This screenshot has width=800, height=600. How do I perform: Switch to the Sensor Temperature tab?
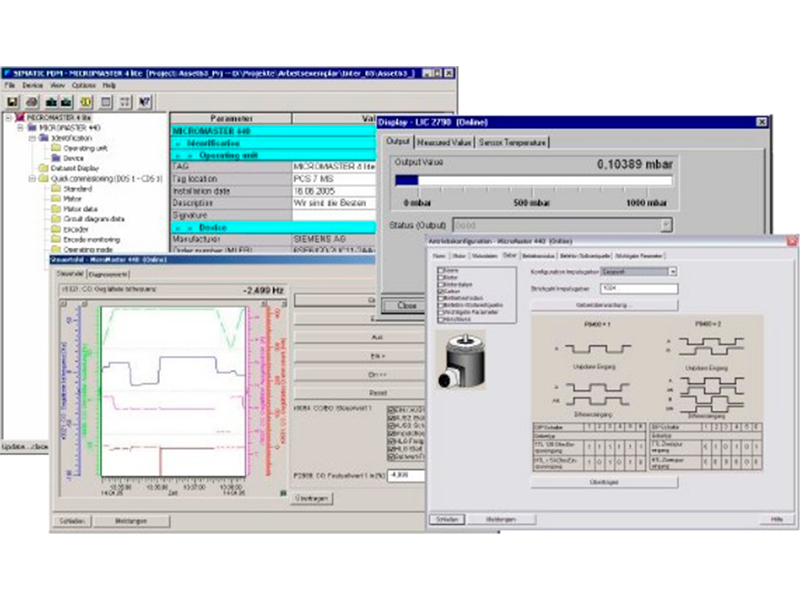[512, 142]
